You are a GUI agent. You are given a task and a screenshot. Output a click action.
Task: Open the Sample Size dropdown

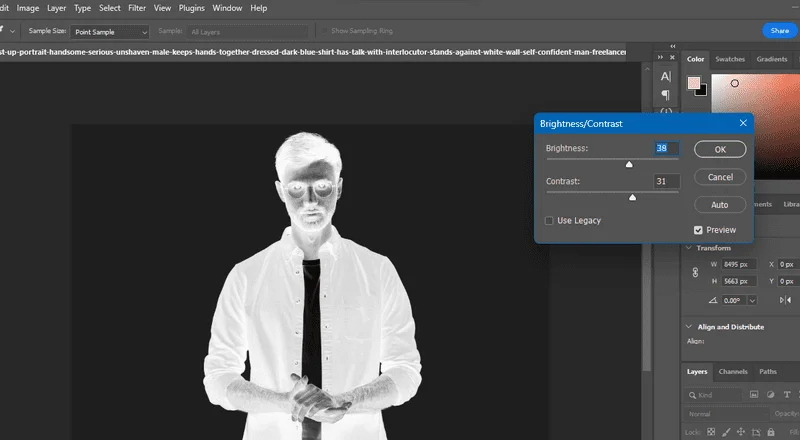click(110, 32)
